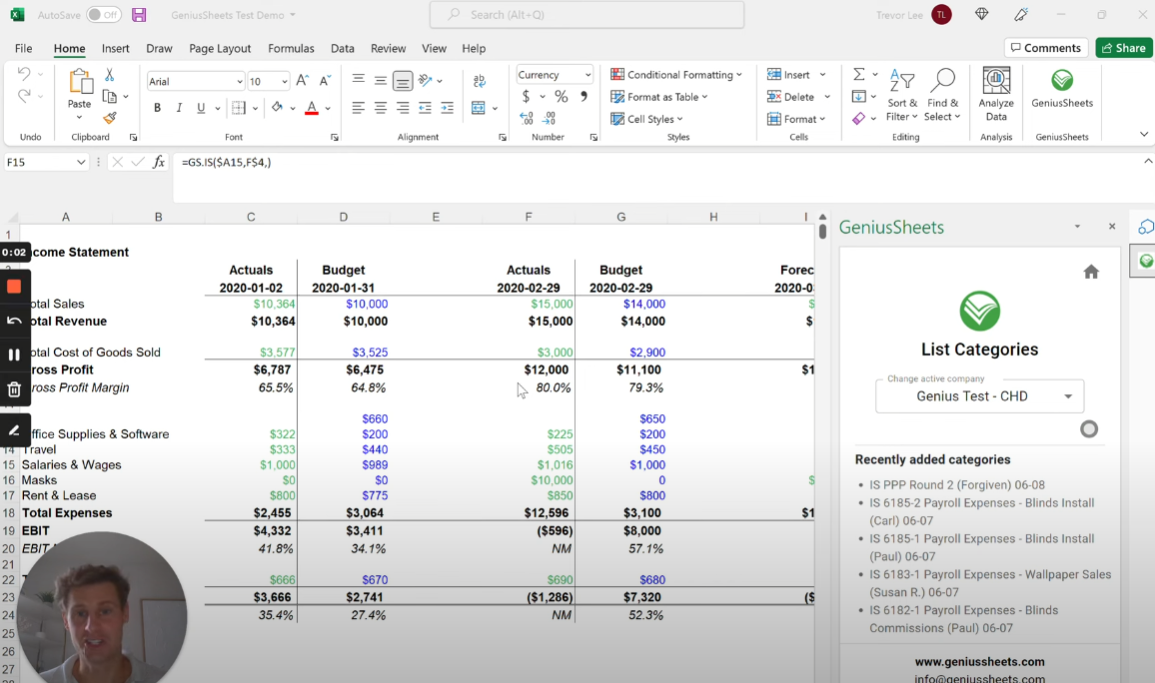Click the GeniusSheets home icon
1155x683 pixels.
coord(1091,272)
